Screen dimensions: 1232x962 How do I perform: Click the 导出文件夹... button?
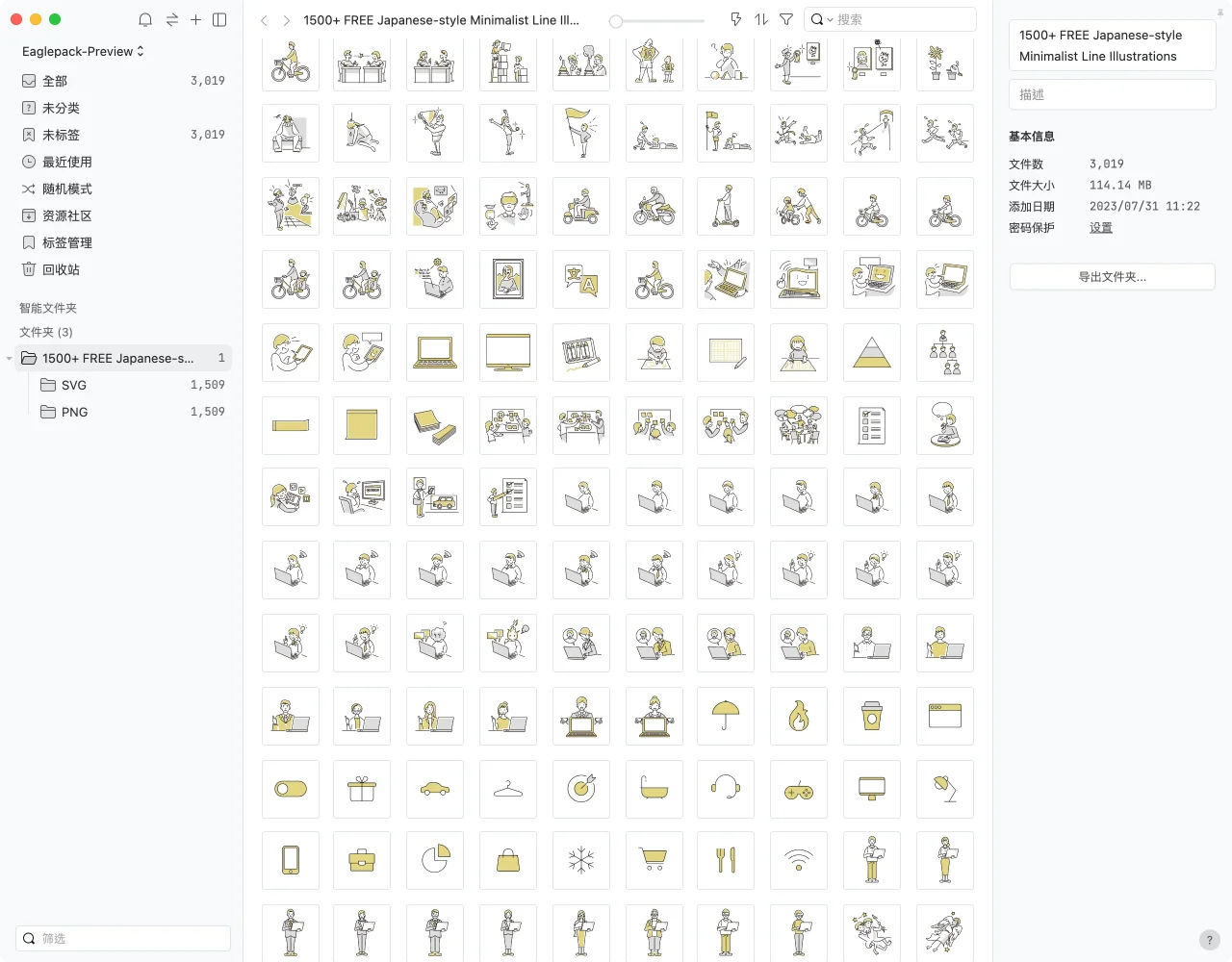[1112, 277]
